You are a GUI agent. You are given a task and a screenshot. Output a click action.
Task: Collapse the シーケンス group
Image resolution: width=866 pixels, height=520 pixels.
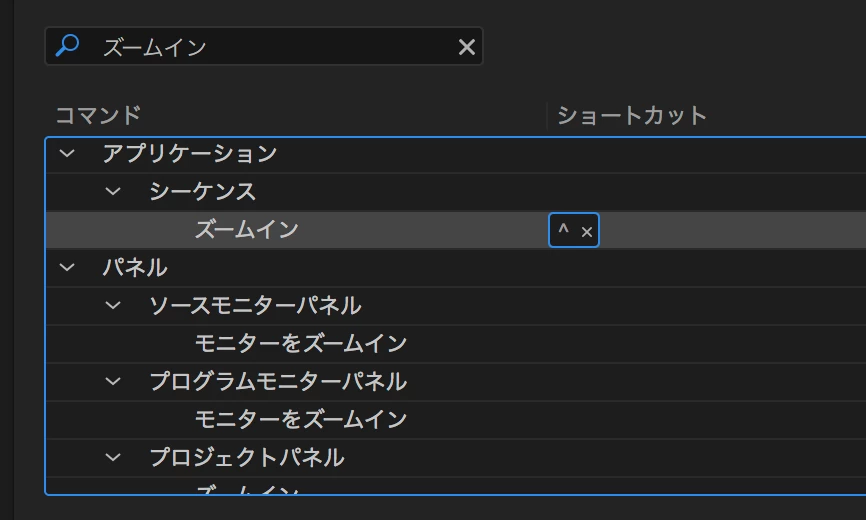coord(113,192)
